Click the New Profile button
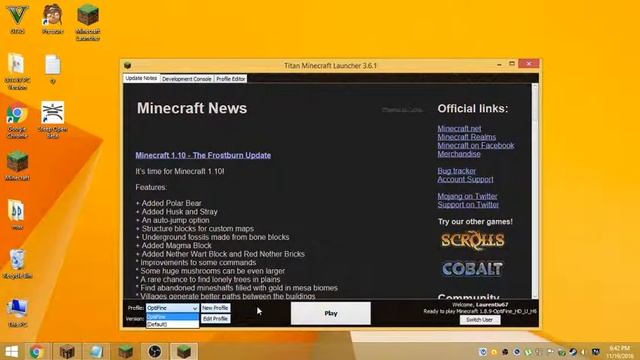Image resolution: width=640 pixels, height=360 pixels. (215, 308)
